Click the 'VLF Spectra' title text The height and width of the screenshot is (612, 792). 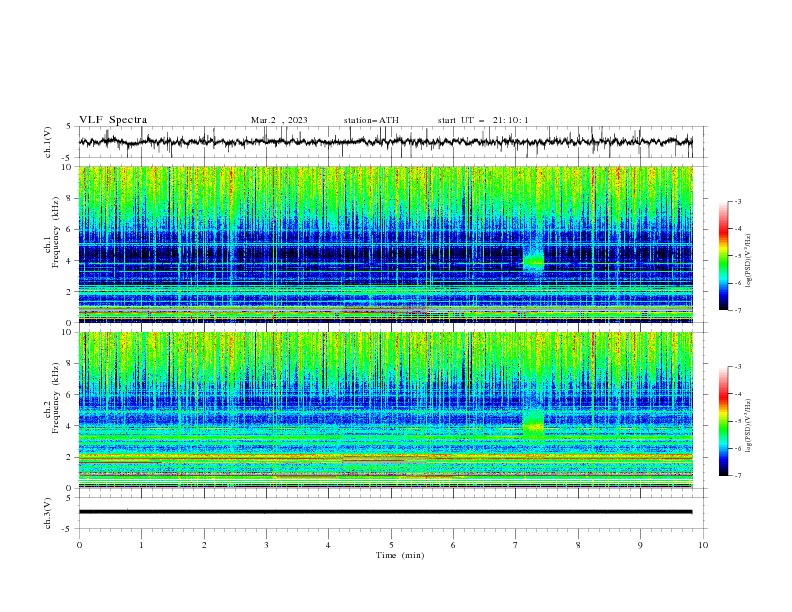(x=113, y=120)
